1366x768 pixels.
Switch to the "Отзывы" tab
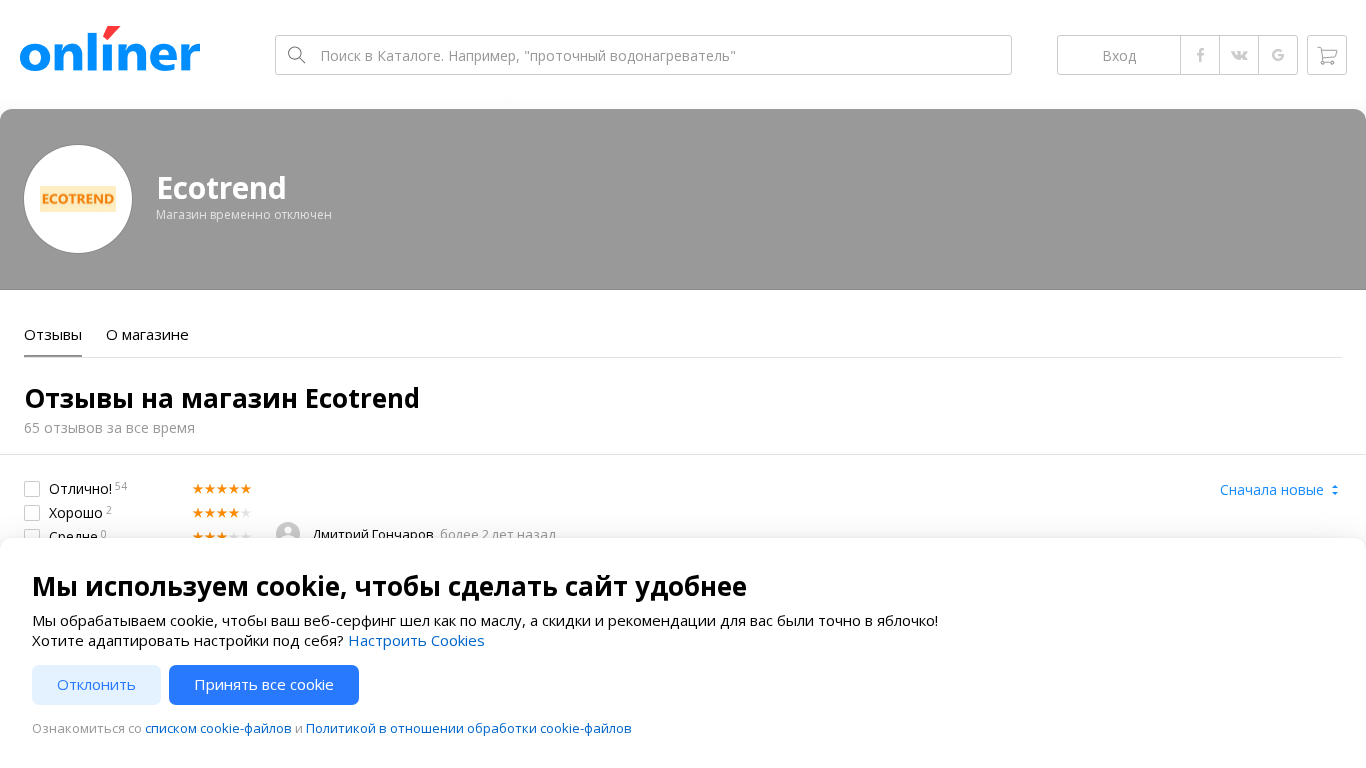(x=53, y=335)
